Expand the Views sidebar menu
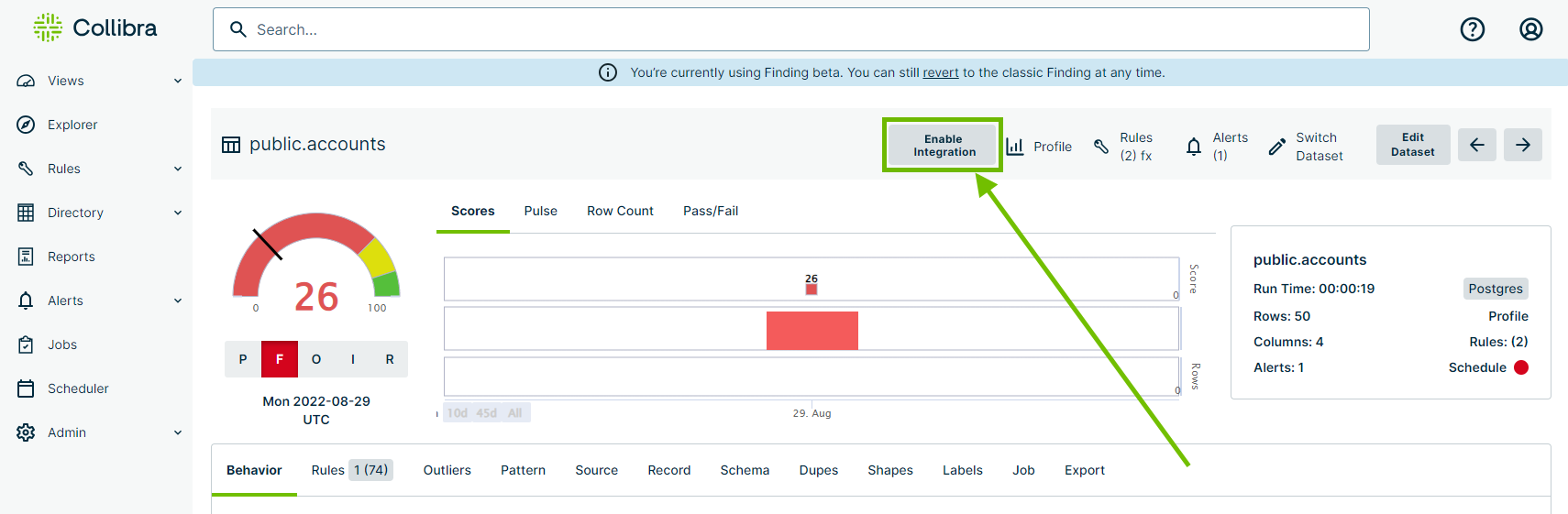Viewport: 1568px width, 514px height. point(178,81)
